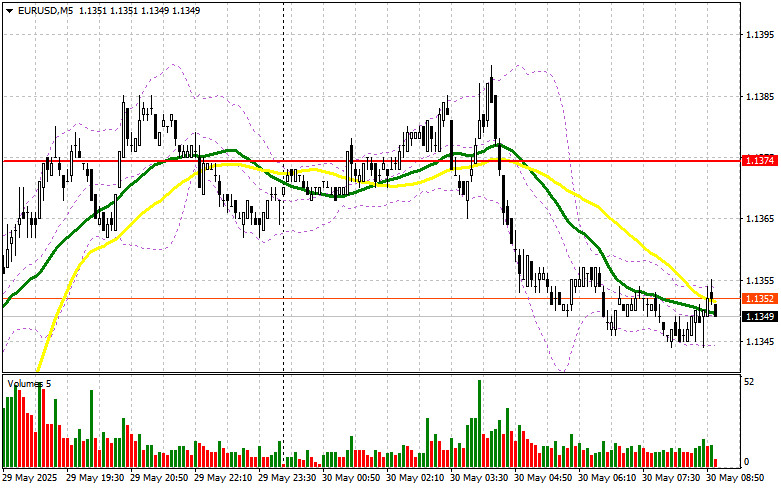Click the volume scale value 0
This screenshot has width=781, height=489.
click(746, 462)
